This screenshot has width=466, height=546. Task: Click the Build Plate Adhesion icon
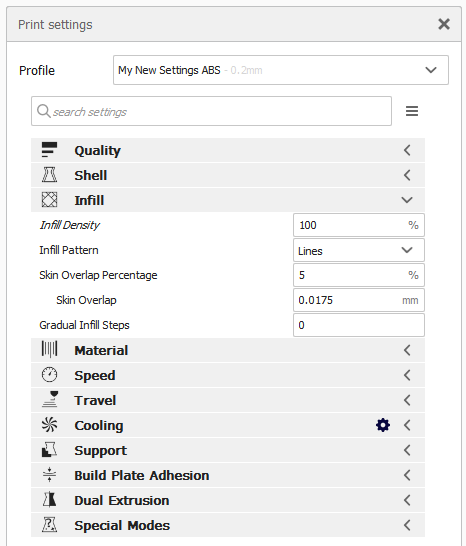[49, 475]
